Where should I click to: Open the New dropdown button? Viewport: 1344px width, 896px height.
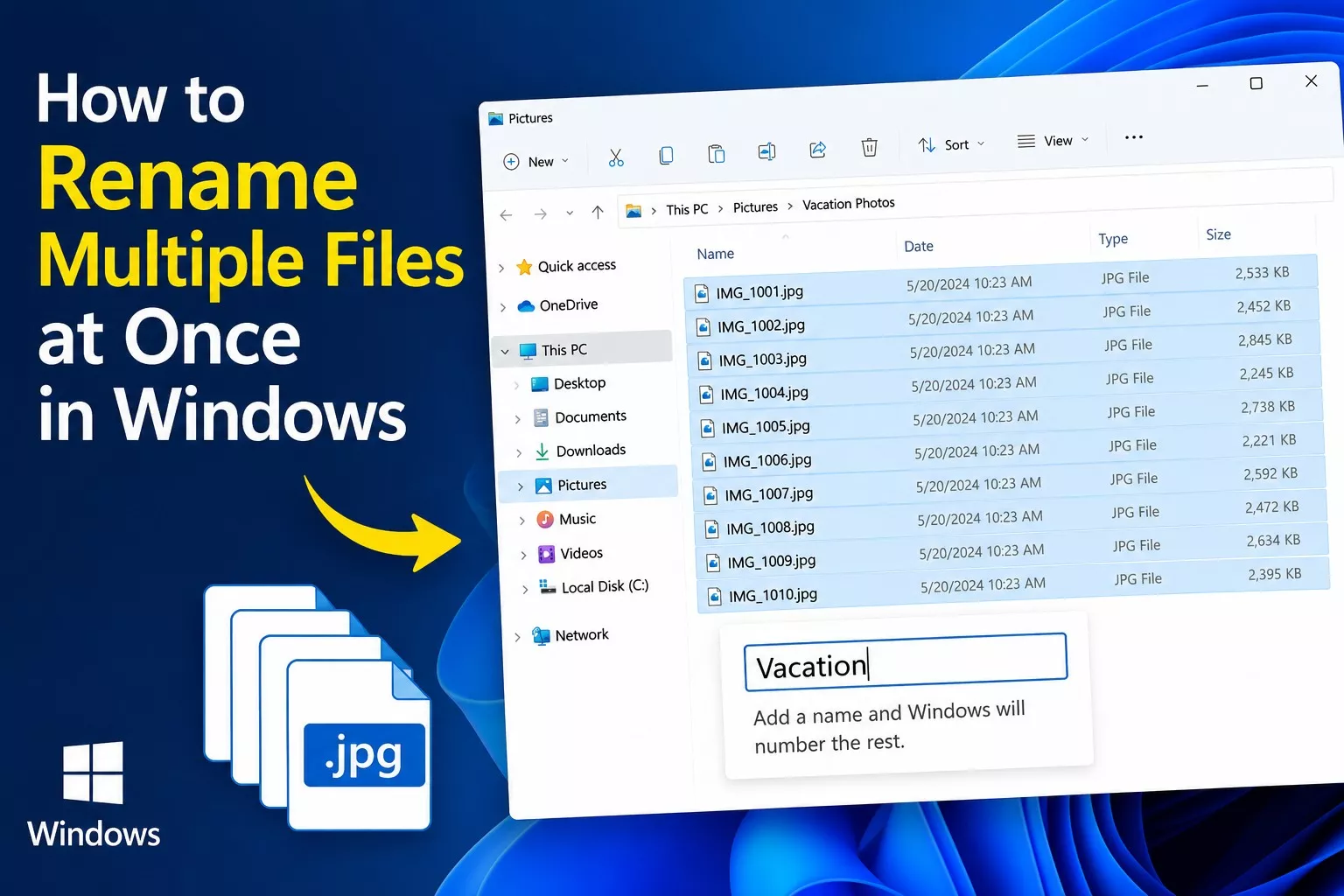(536, 162)
